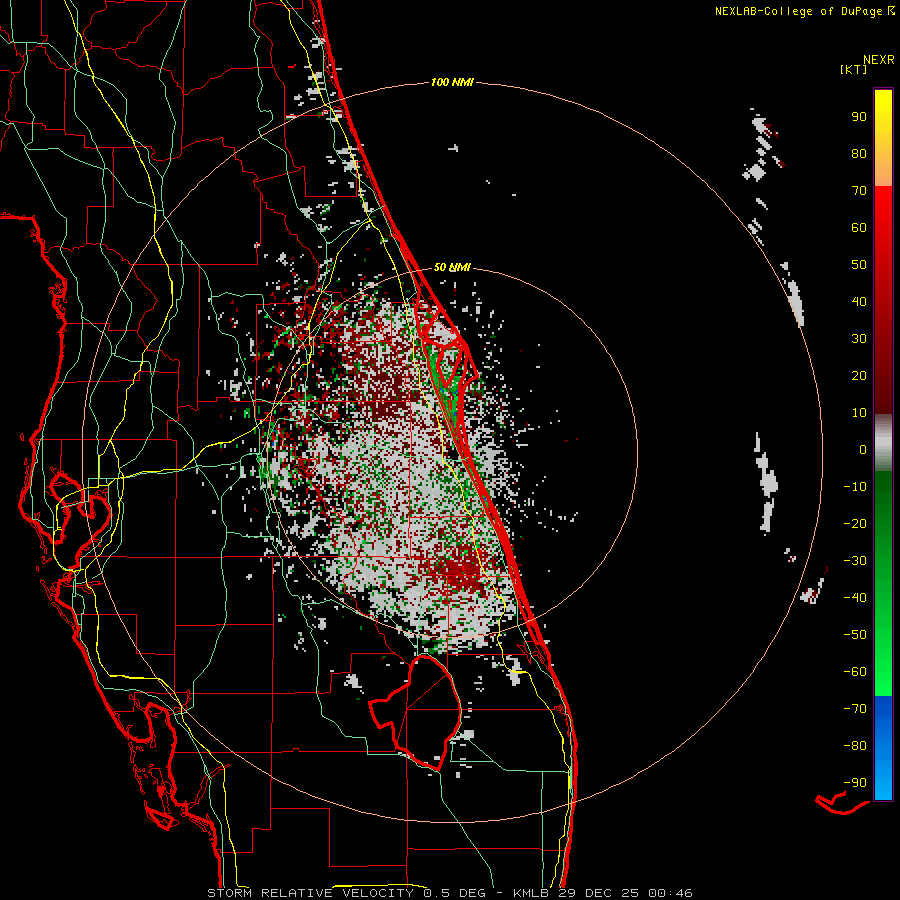Click the 29 DEC 25 date text
Image resolution: width=900 pixels, height=900 pixels.
[599, 893]
